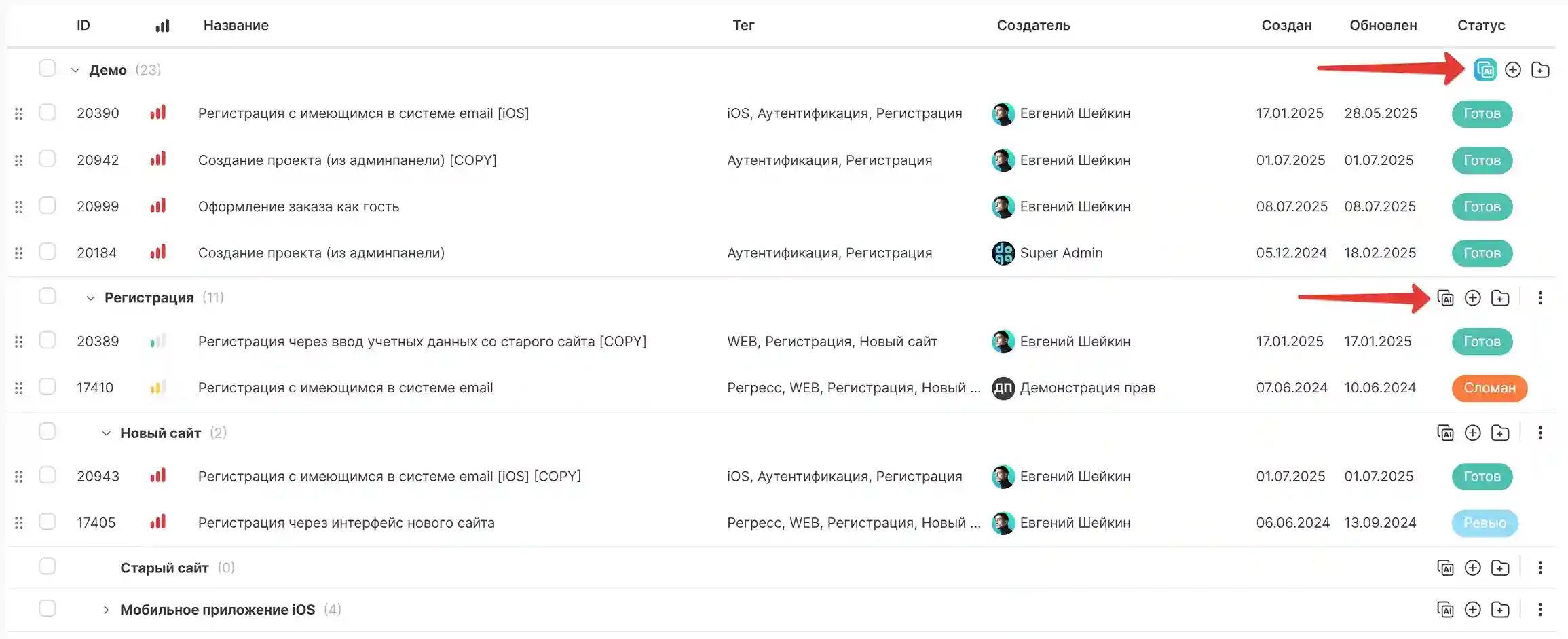Click add test case icon in Старый сайт row

pos(1472,568)
